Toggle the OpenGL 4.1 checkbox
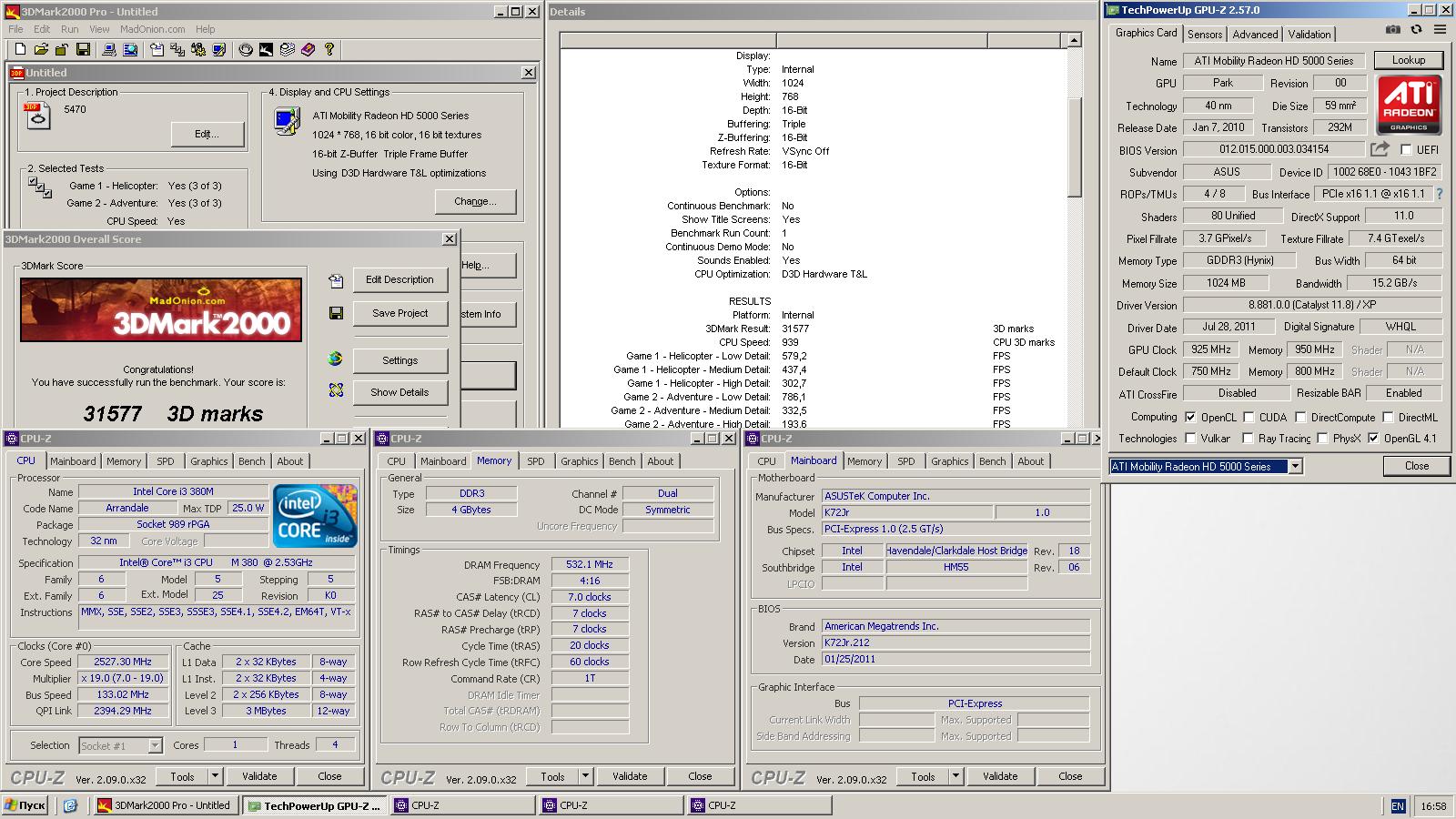This screenshot has height=819, width=1456. [x=1373, y=439]
